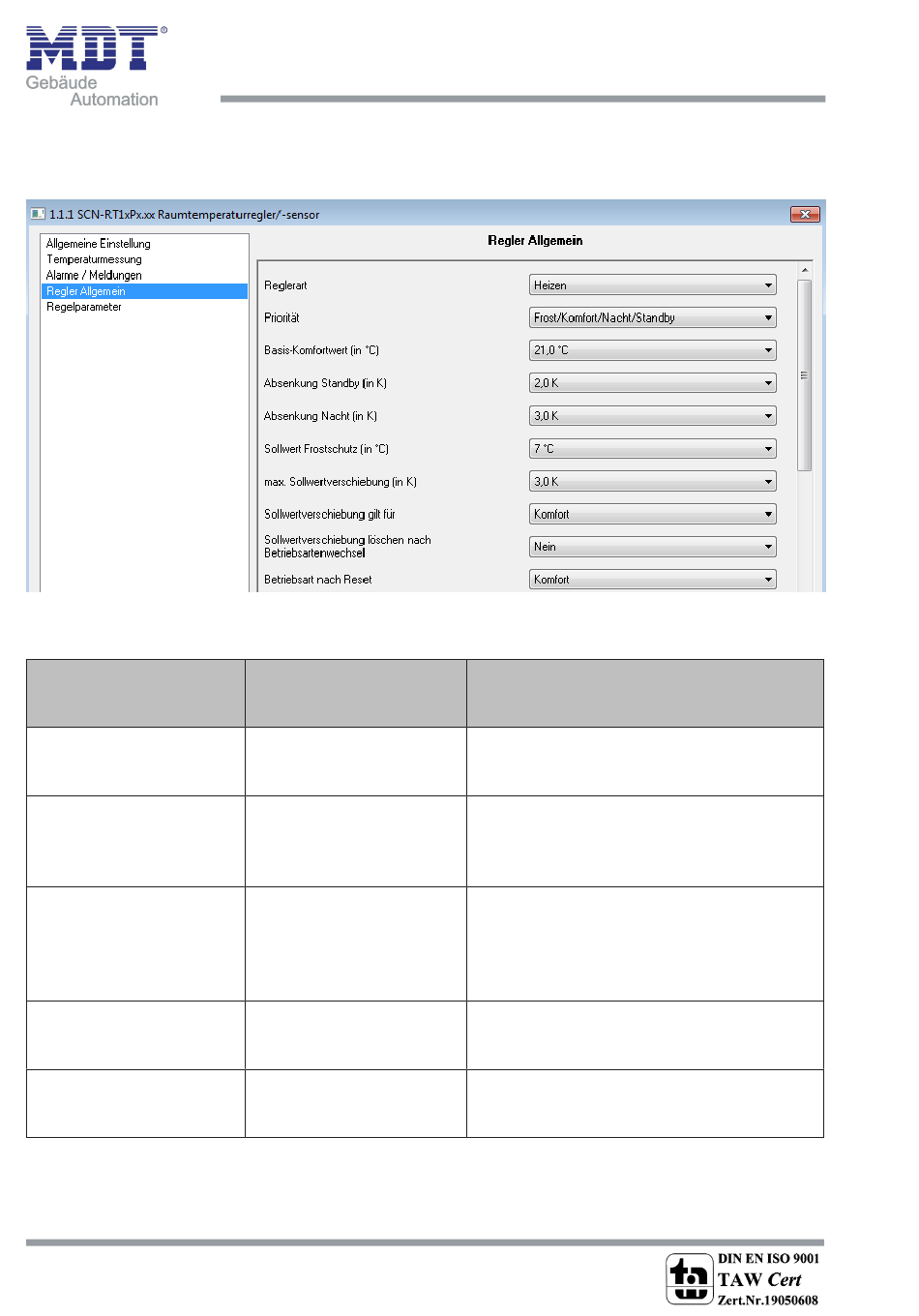Screen dimensions: 919x1316
Task: Open the Reglerart dropdown showing Heizen
Action: click(653, 285)
